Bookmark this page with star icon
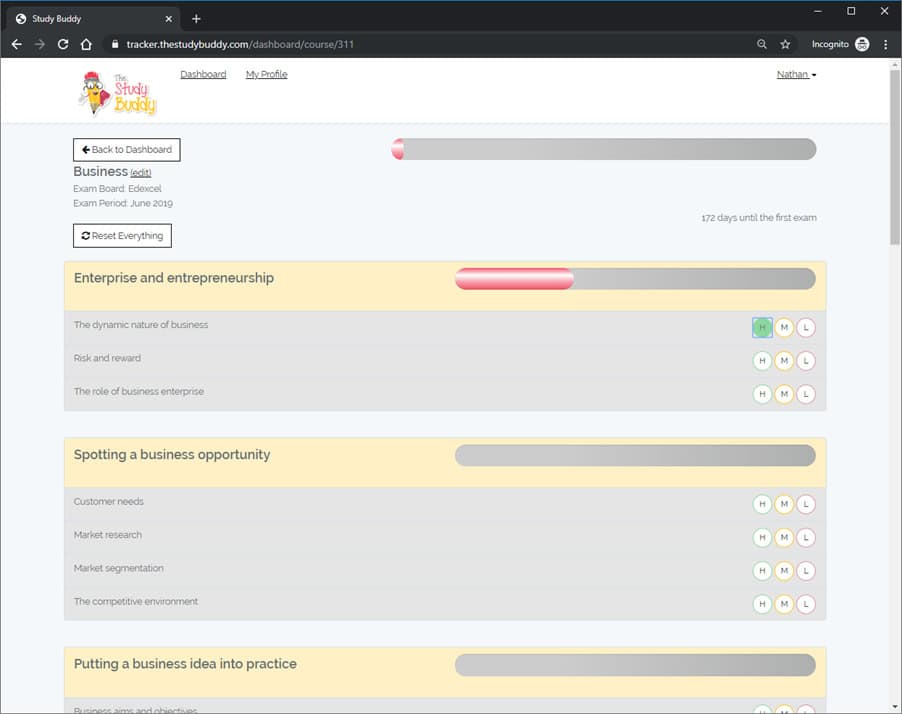 coord(785,44)
